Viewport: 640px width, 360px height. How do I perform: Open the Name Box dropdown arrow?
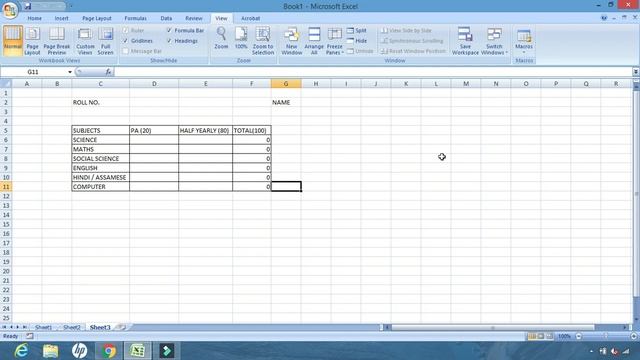[70, 72]
